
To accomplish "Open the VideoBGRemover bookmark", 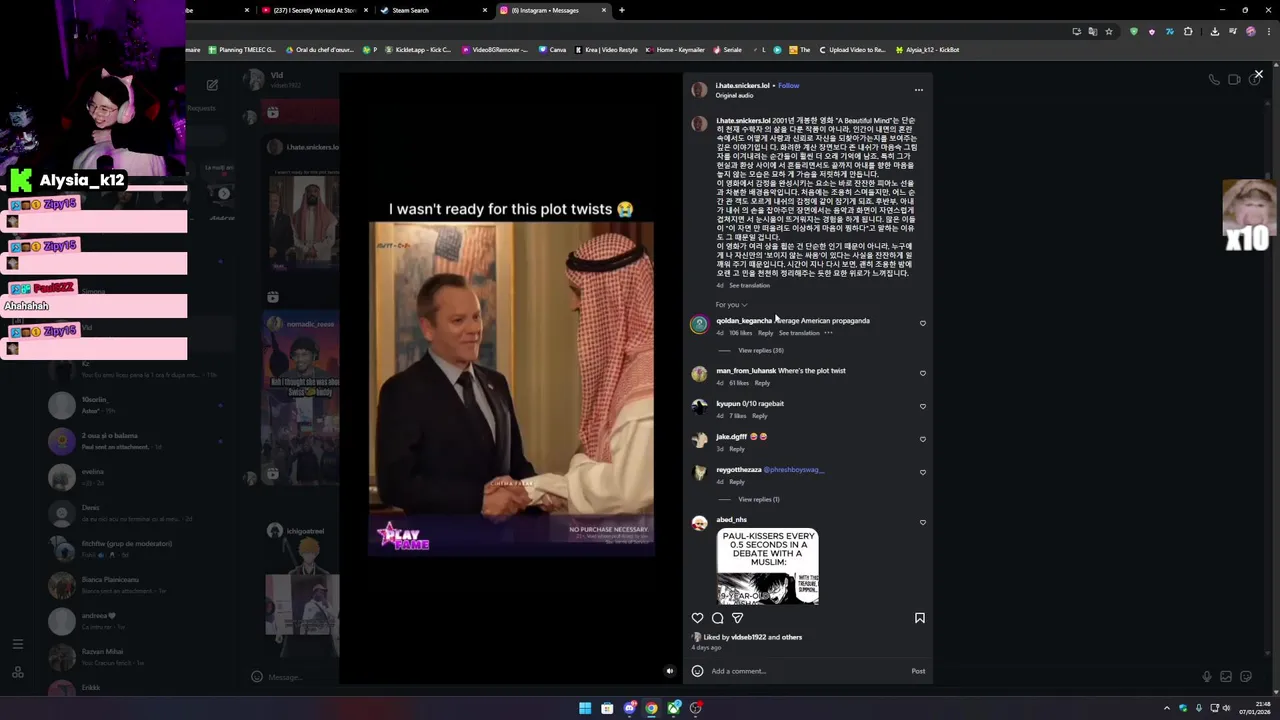I will click(x=495, y=50).
